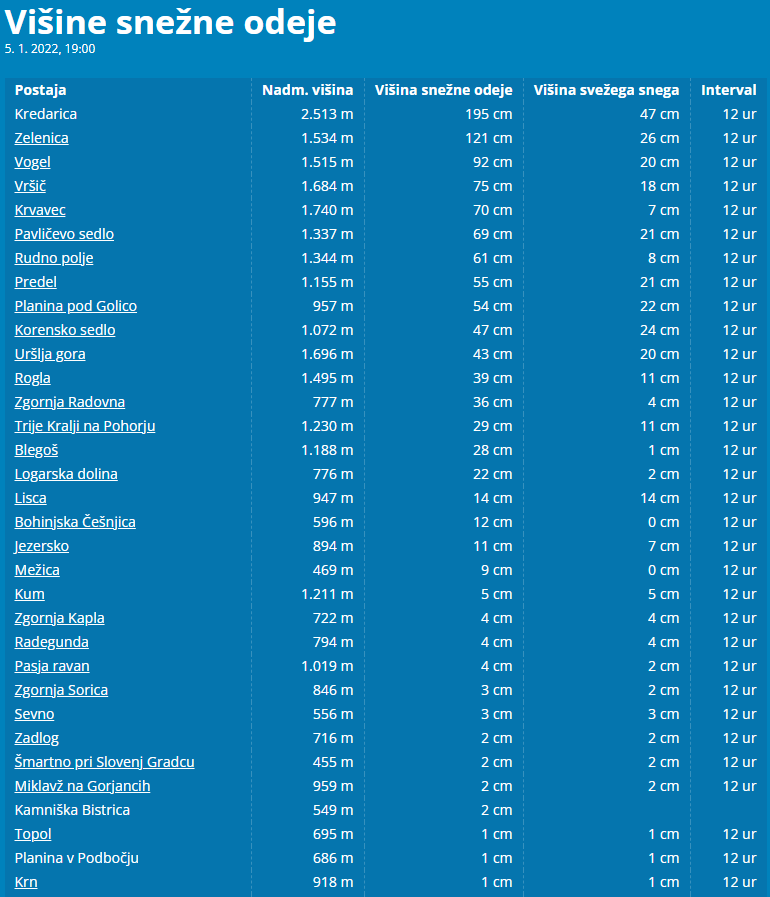Open Korensko sedlo station details
This screenshot has height=897, width=770.
tap(65, 330)
